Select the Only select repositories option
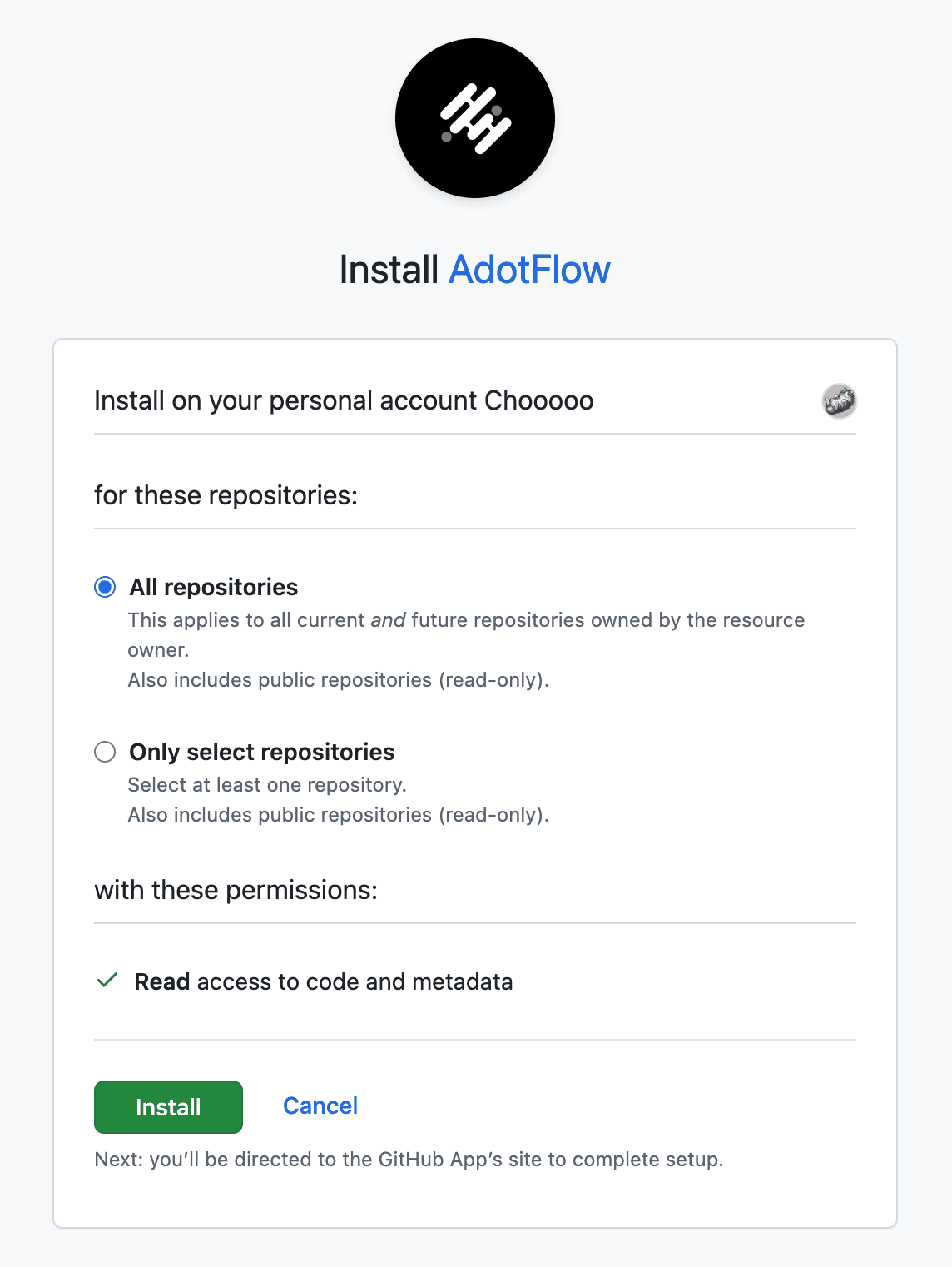Screen dimensions: 952x1267 [x=105, y=753]
